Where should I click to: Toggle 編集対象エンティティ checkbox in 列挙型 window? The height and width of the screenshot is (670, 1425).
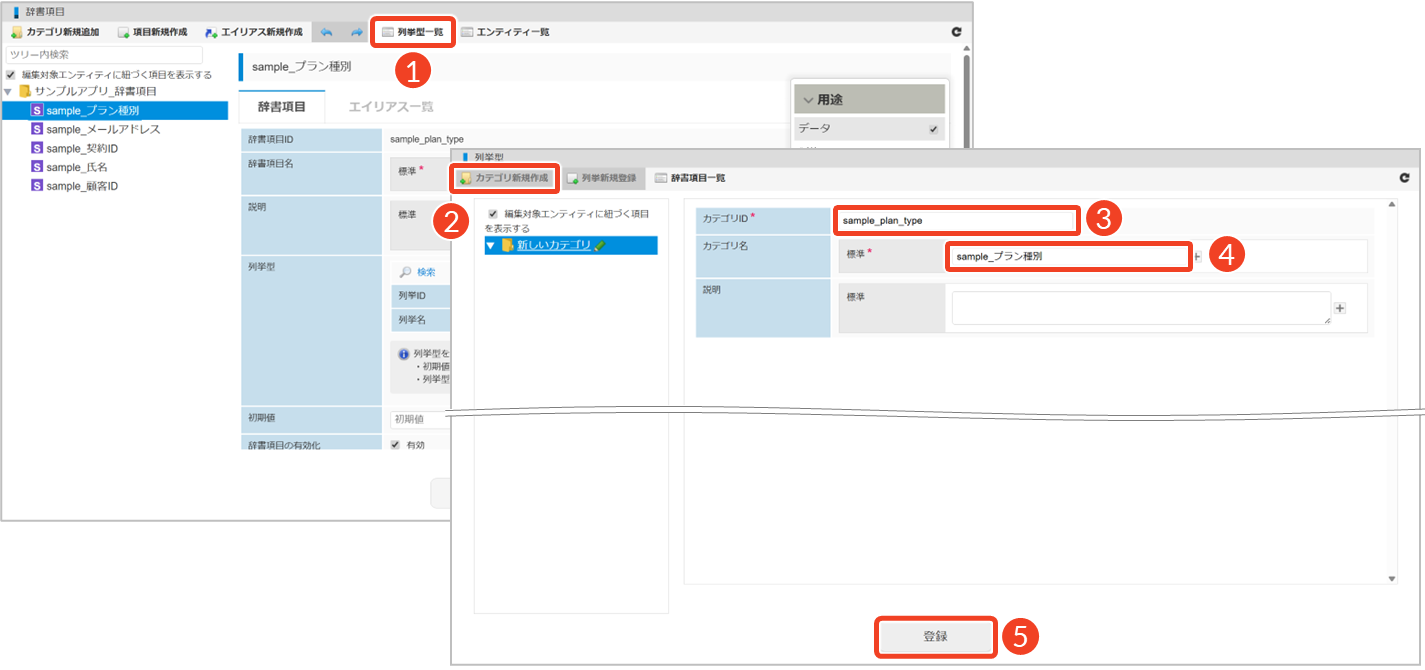(492, 214)
